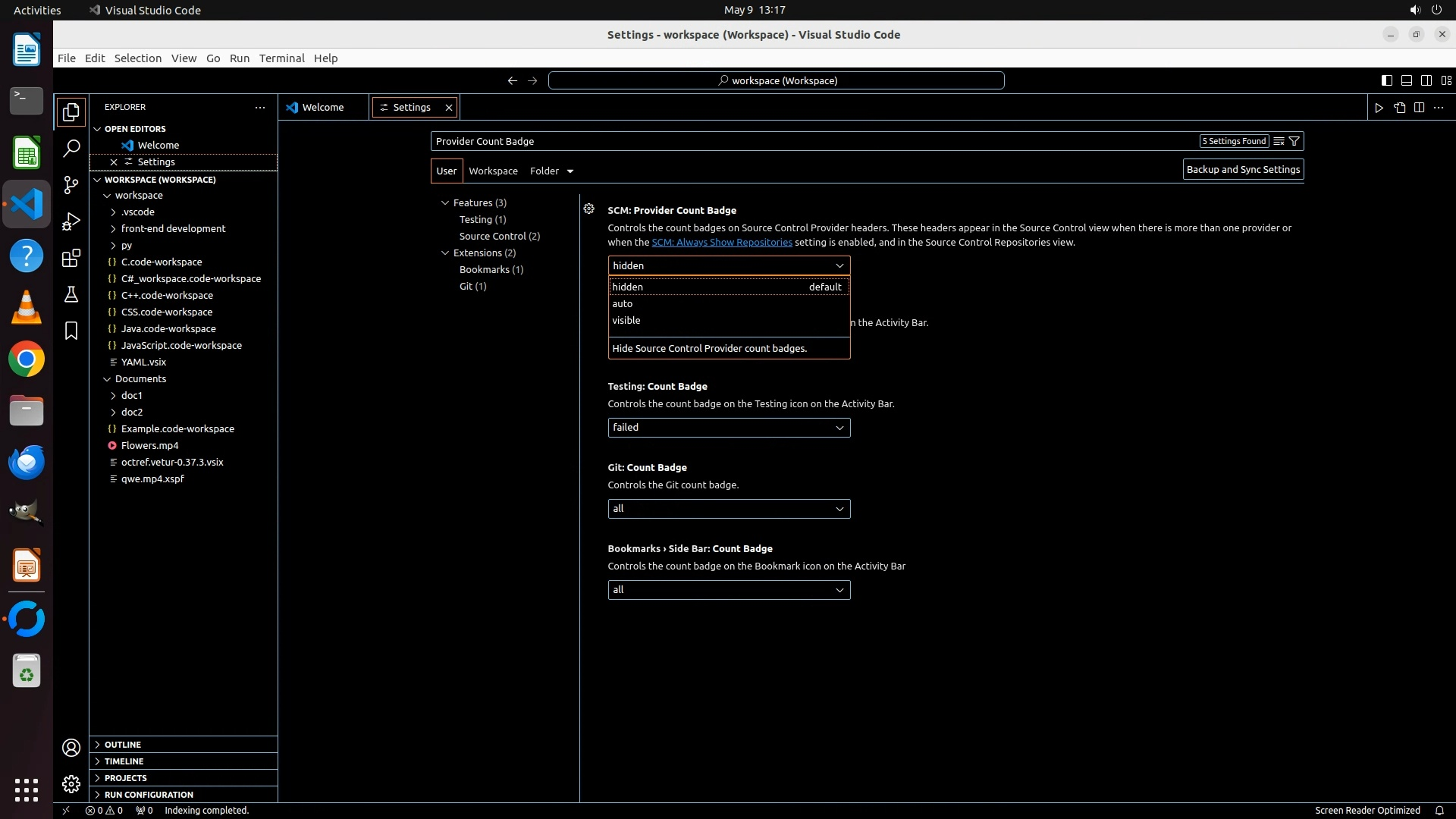1456x819 pixels.
Task: Click the Manage gear icon
Action: [71, 783]
